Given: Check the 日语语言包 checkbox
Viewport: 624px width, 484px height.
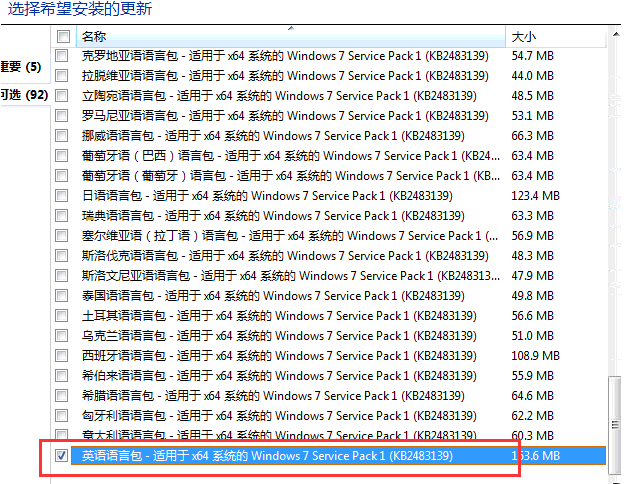Looking at the screenshot, I should (63, 196).
